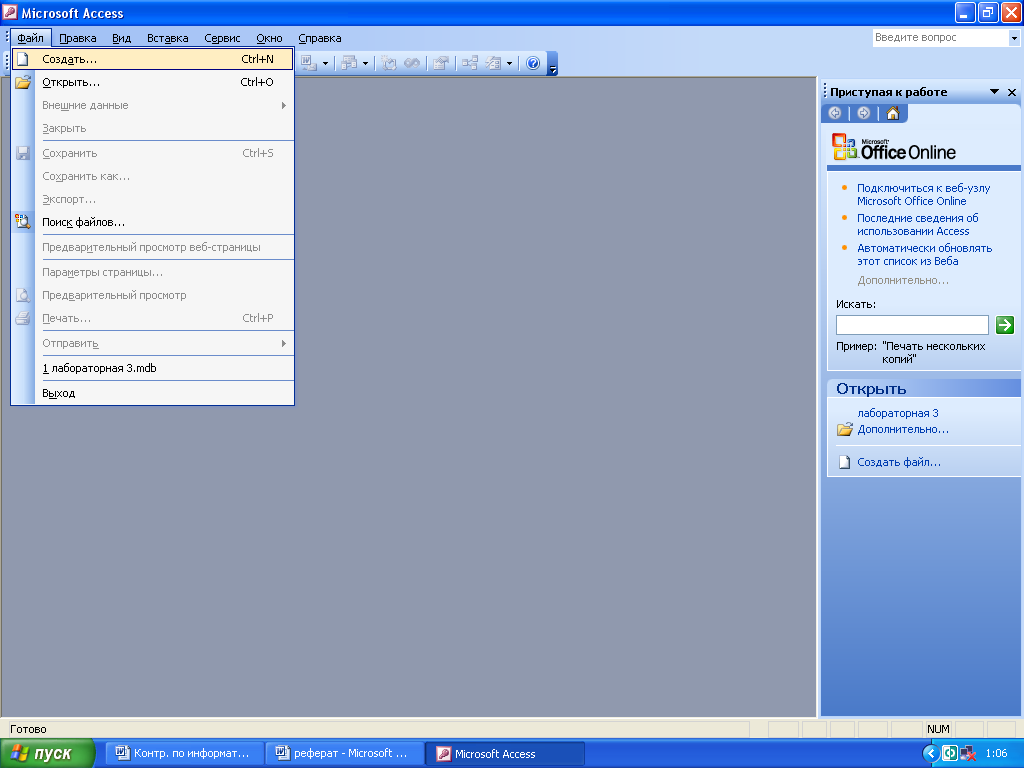Screen dimensions: 1024x768
Task: Open the Office Links dropdown arrow
Action: coord(325,63)
